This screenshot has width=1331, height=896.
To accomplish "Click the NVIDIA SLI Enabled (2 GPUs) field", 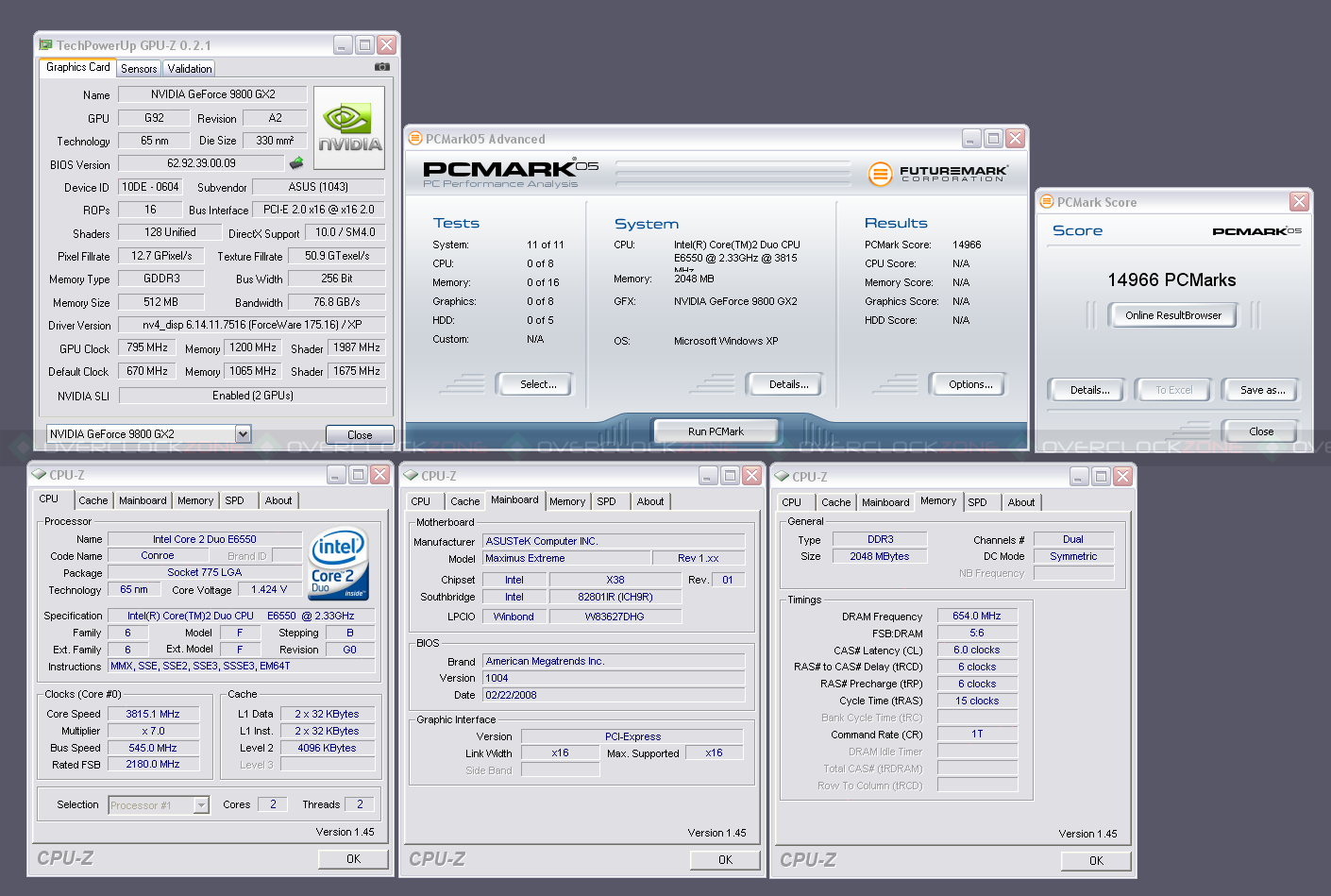I will tap(253, 396).
